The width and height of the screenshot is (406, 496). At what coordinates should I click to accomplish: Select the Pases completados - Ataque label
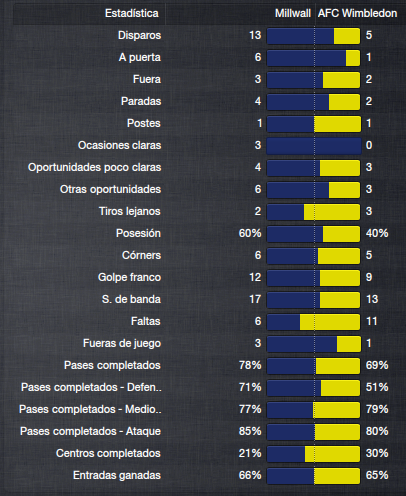[90, 431]
